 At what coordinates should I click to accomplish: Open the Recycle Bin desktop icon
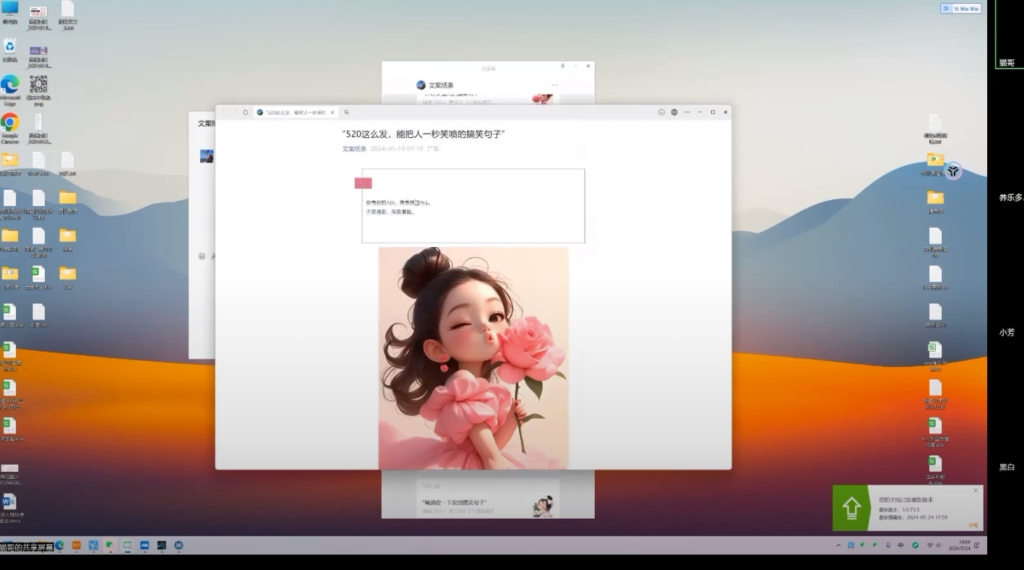10,47
